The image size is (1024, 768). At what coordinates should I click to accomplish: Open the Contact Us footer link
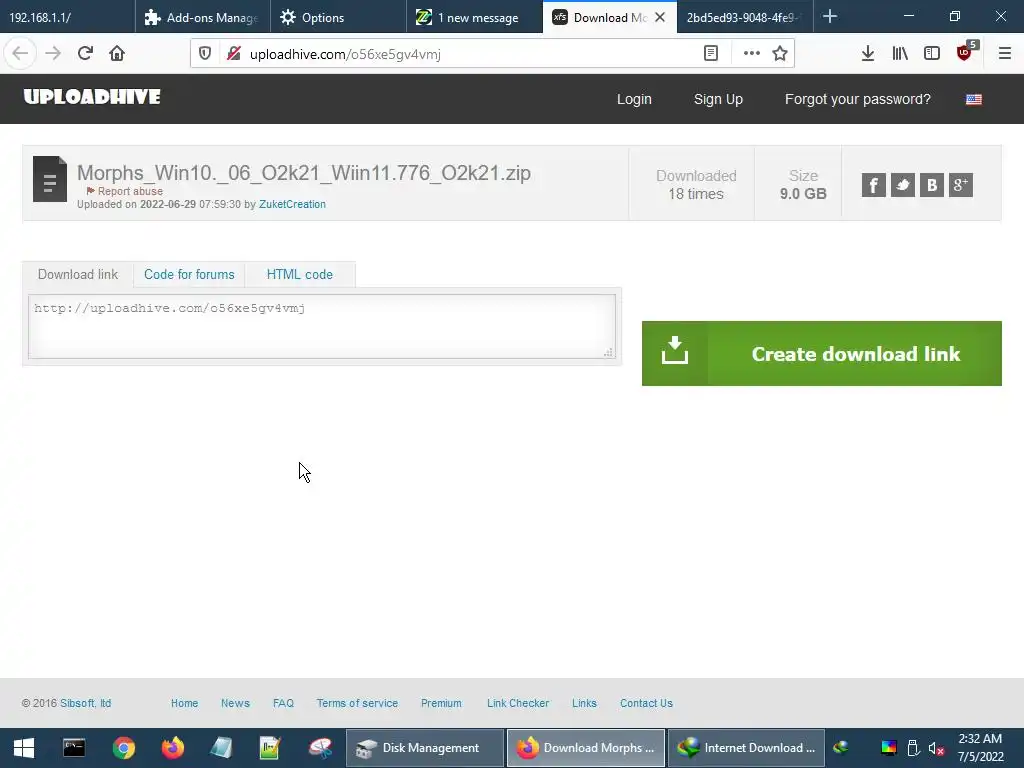(647, 703)
